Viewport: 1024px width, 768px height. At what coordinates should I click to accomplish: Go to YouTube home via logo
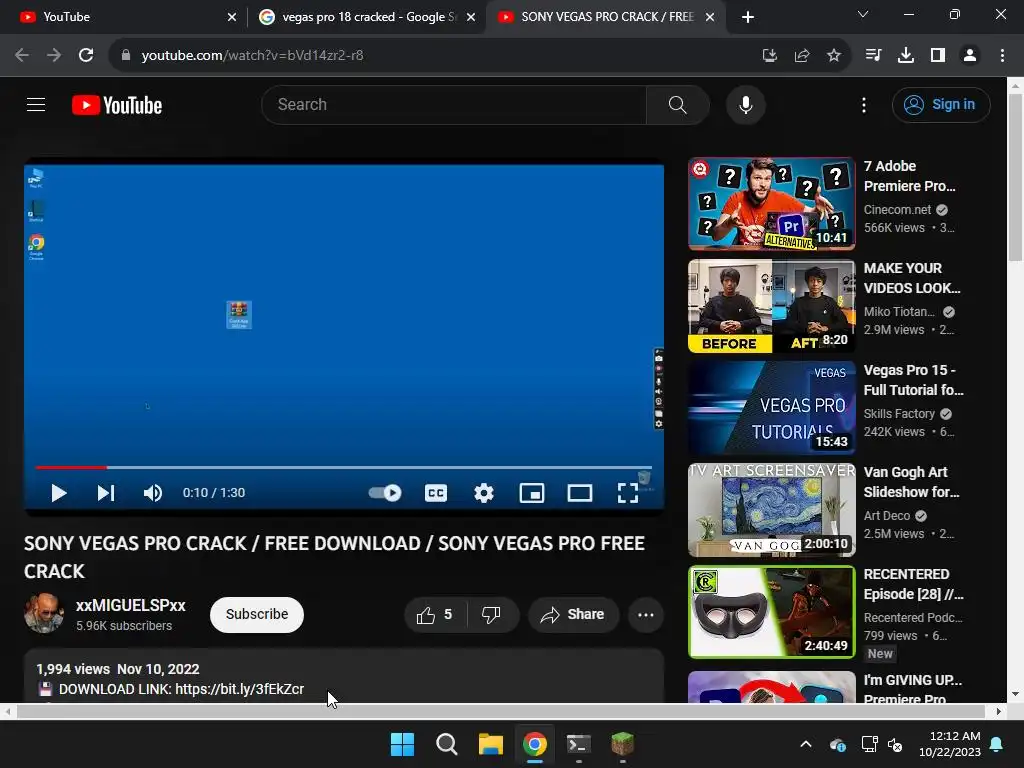click(x=117, y=105)
